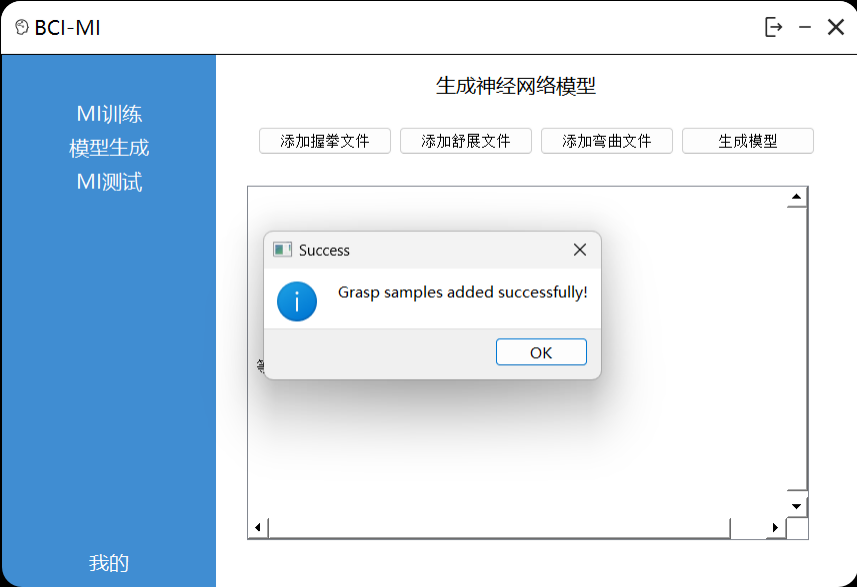Close the Success dialog with X
The width and height of the screenshot is (857, 588).
(x=580, y=250)
